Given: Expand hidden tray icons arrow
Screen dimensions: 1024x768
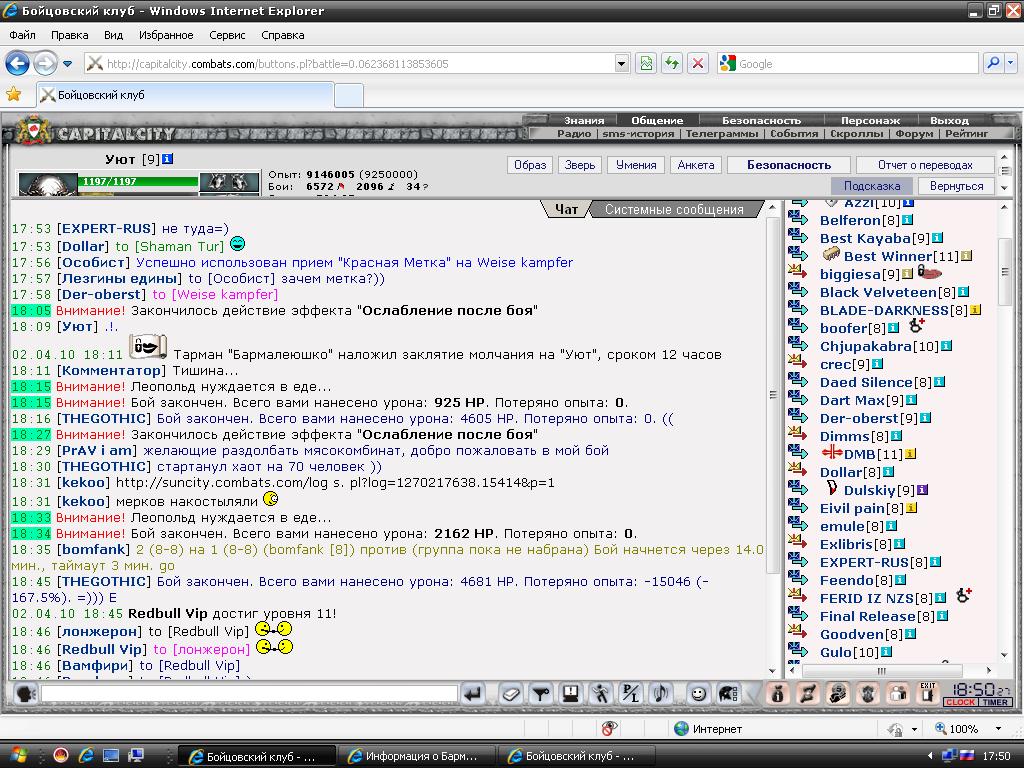Looking at the screenshot, I should tap(930, 756).
